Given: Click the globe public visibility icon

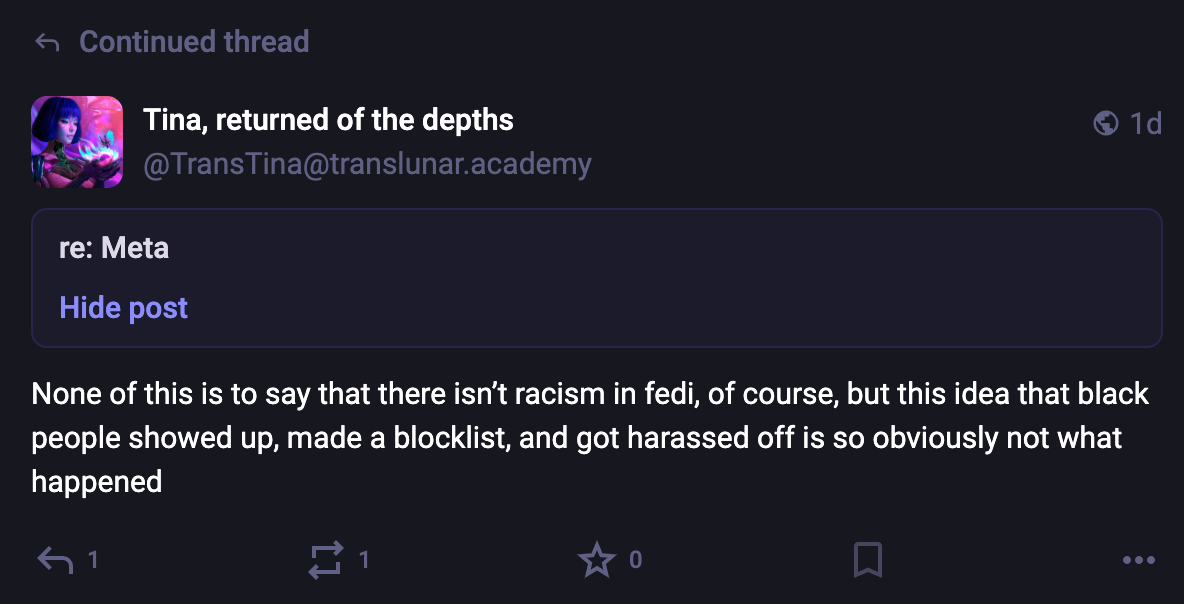Looking at the screenshot, I should click(x=1106, y=123).
